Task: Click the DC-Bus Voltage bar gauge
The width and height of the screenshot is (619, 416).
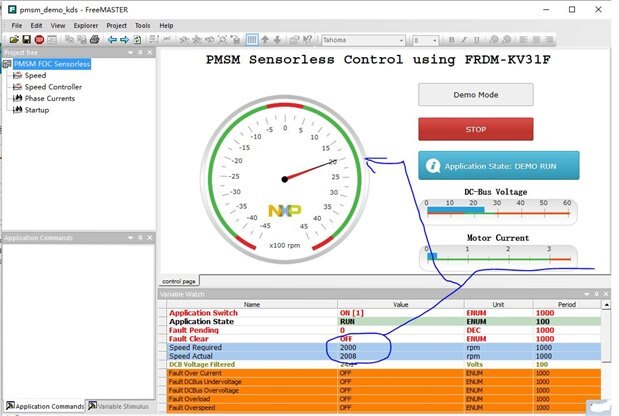Action: [498, 211]
